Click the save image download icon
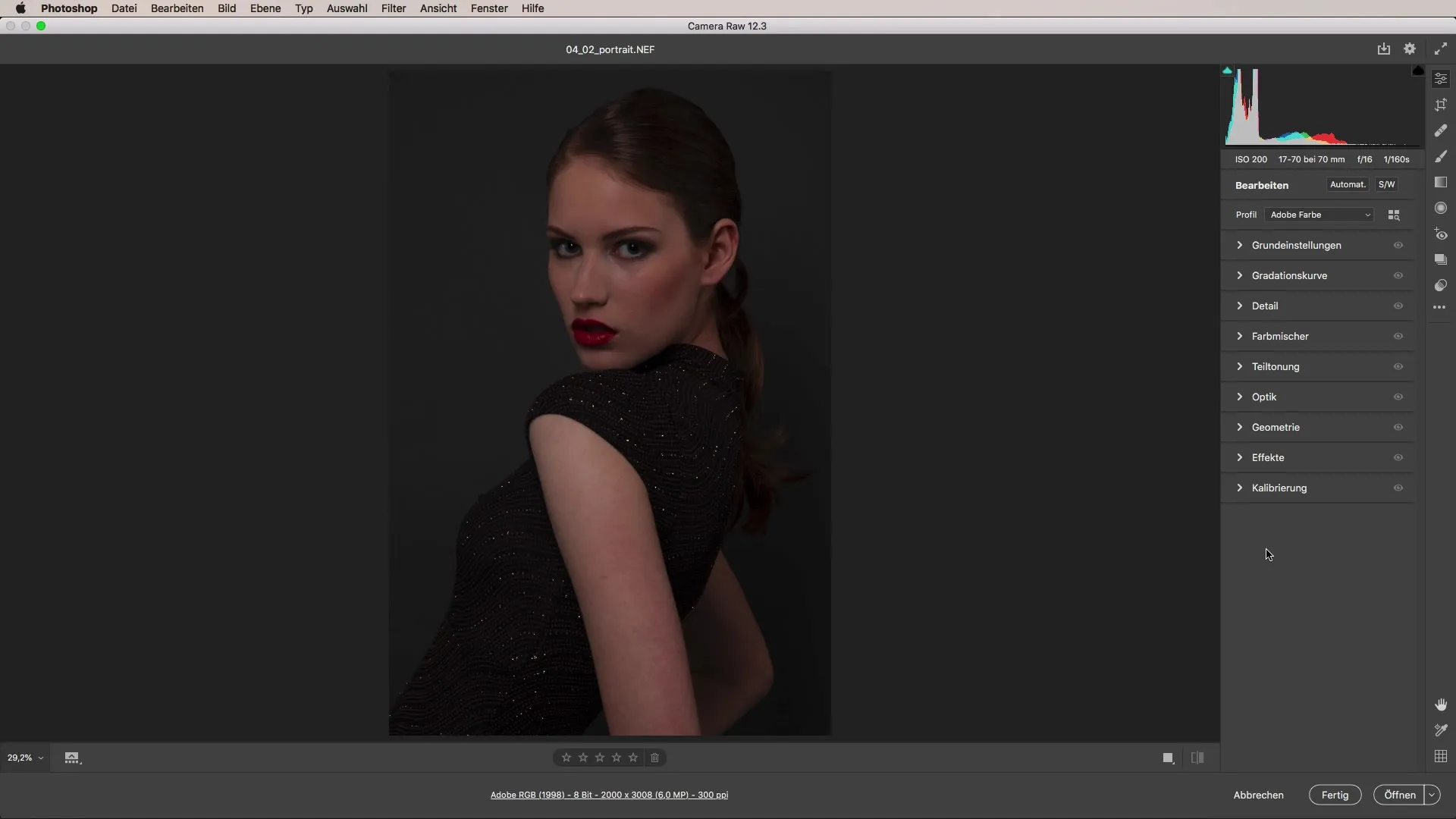Screen dimensions: 1456x819 pyautogui.click(x=1384, y=49)
